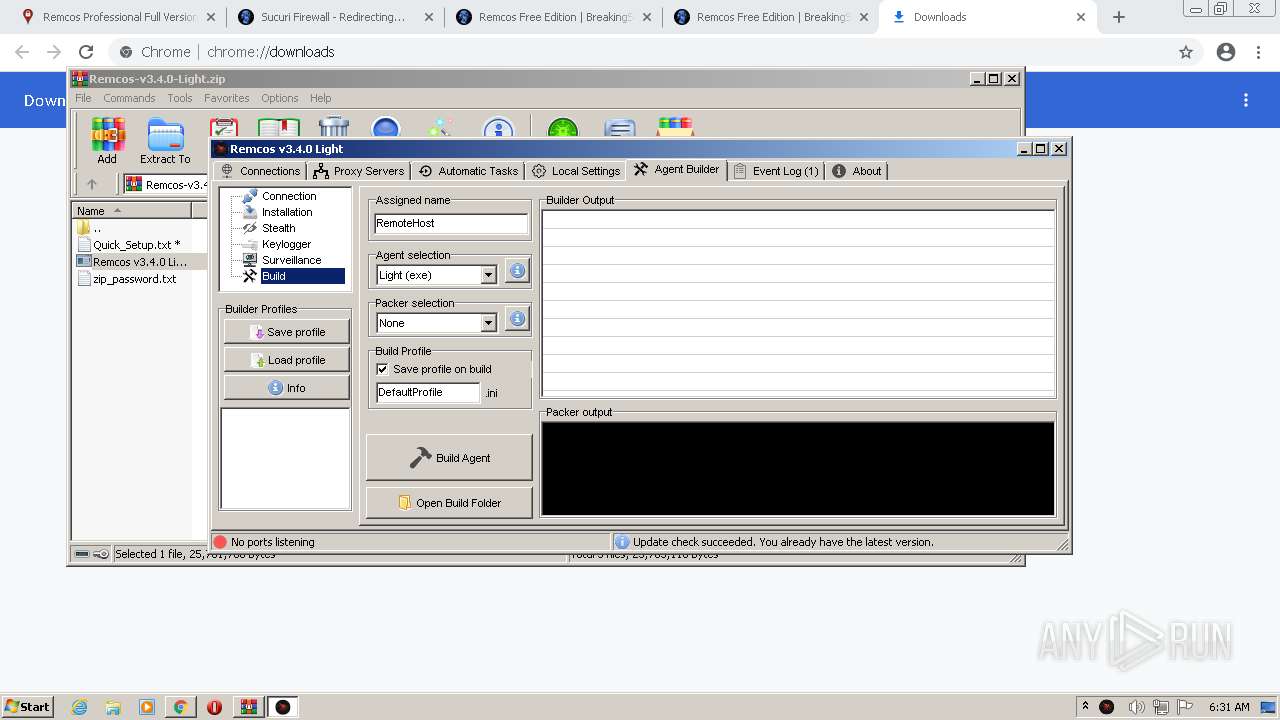Switch to the Connections tab

pyautogui.click(x=260, y=171)
